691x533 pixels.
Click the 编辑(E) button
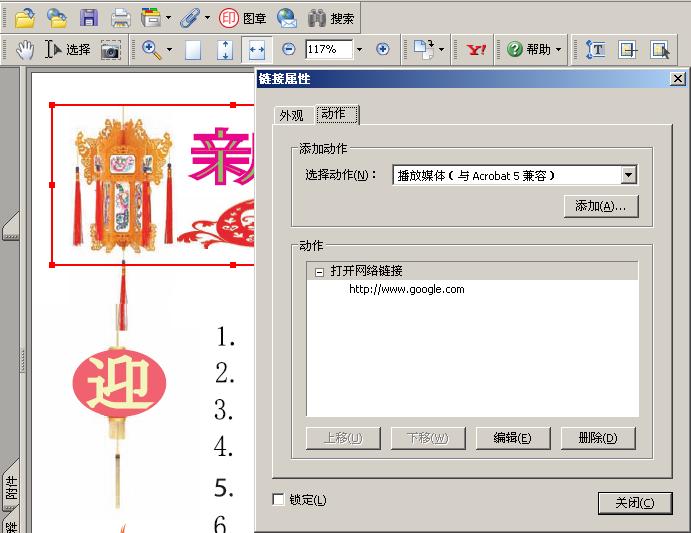(513, 438)
